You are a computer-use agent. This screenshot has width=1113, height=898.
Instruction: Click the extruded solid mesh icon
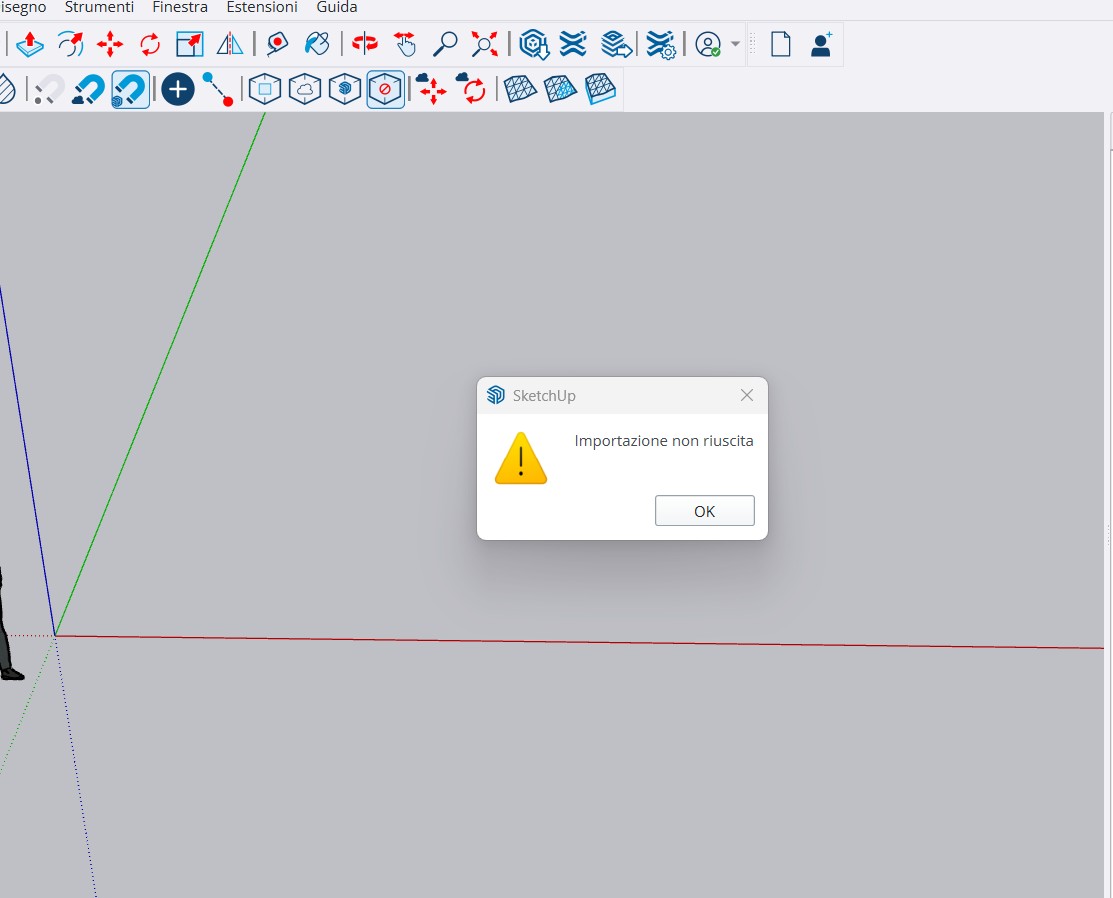pos(600,89)
